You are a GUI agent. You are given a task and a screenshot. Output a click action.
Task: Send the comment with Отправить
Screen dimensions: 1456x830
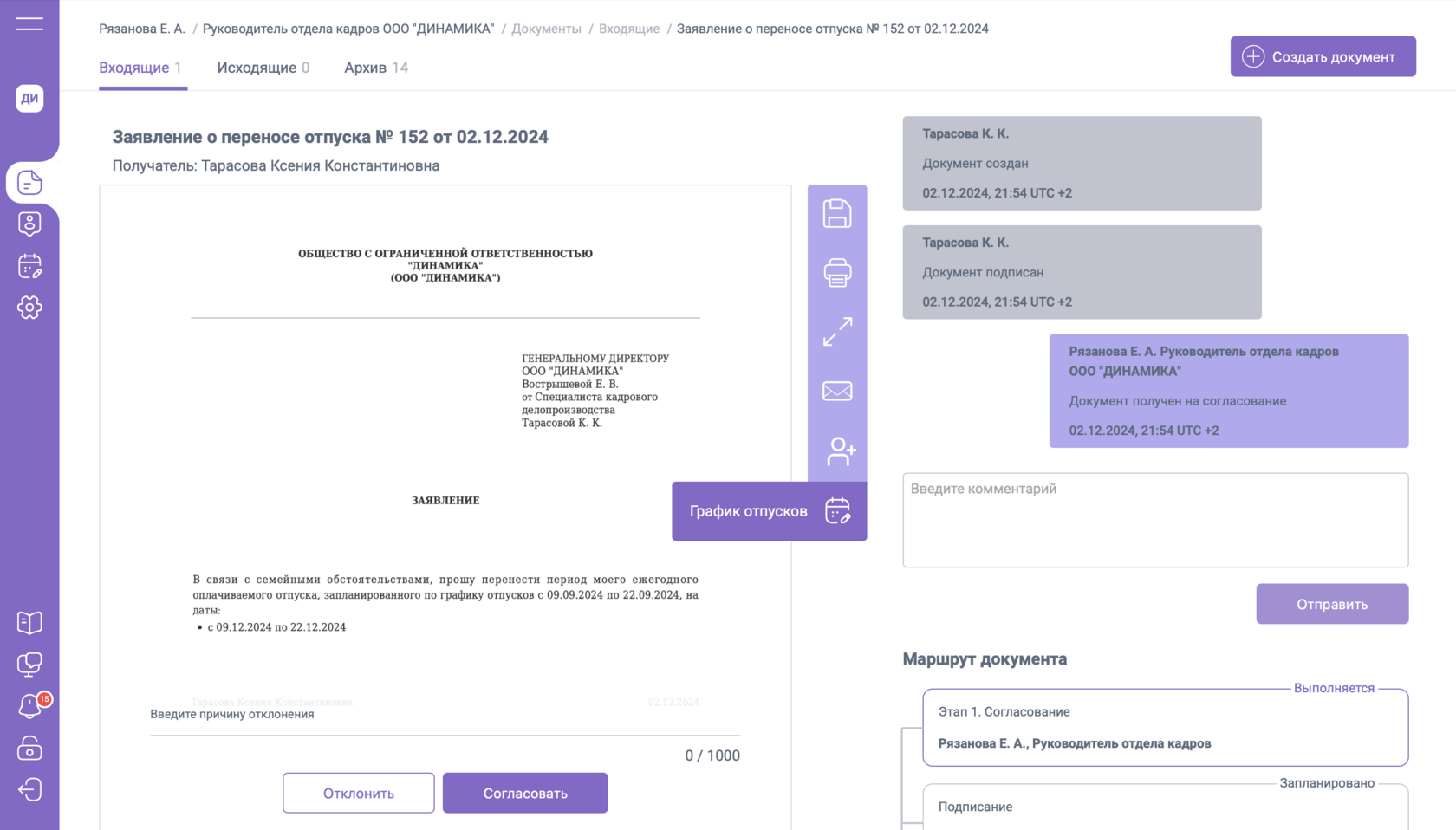tap(1331, 604)
